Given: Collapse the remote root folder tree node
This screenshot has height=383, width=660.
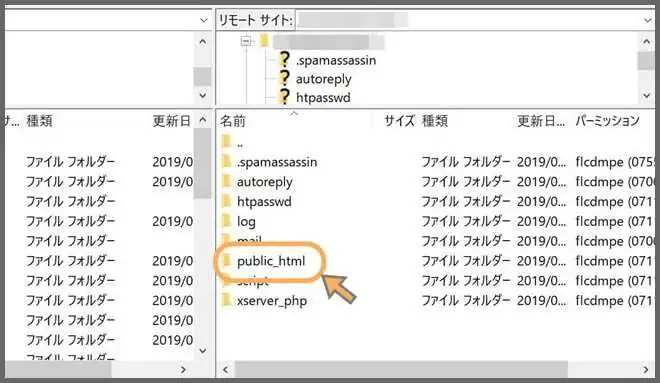Looking at the screenshot, I should [246, 41].
